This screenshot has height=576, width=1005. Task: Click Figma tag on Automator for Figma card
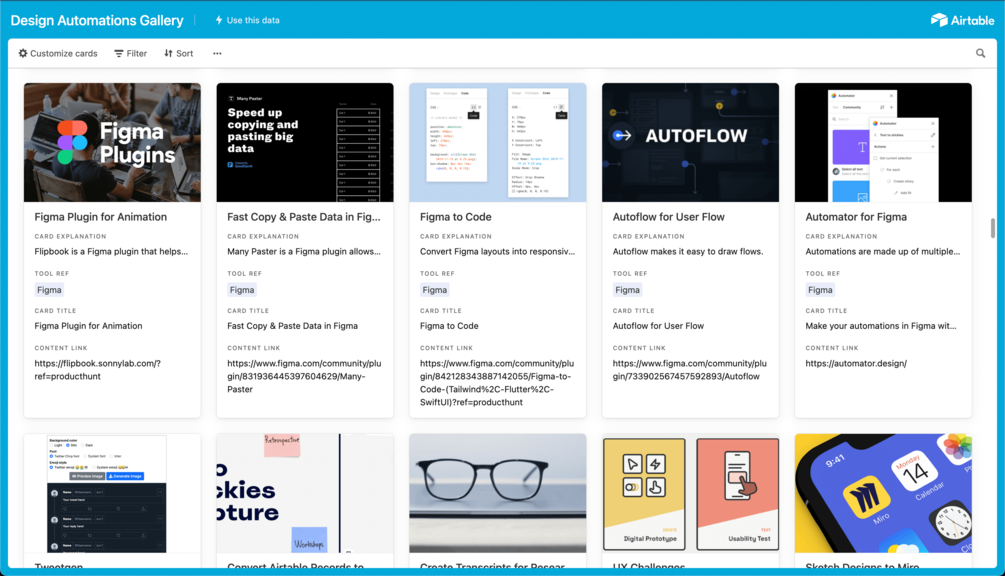pyautogui.click(x=820, y=290)
